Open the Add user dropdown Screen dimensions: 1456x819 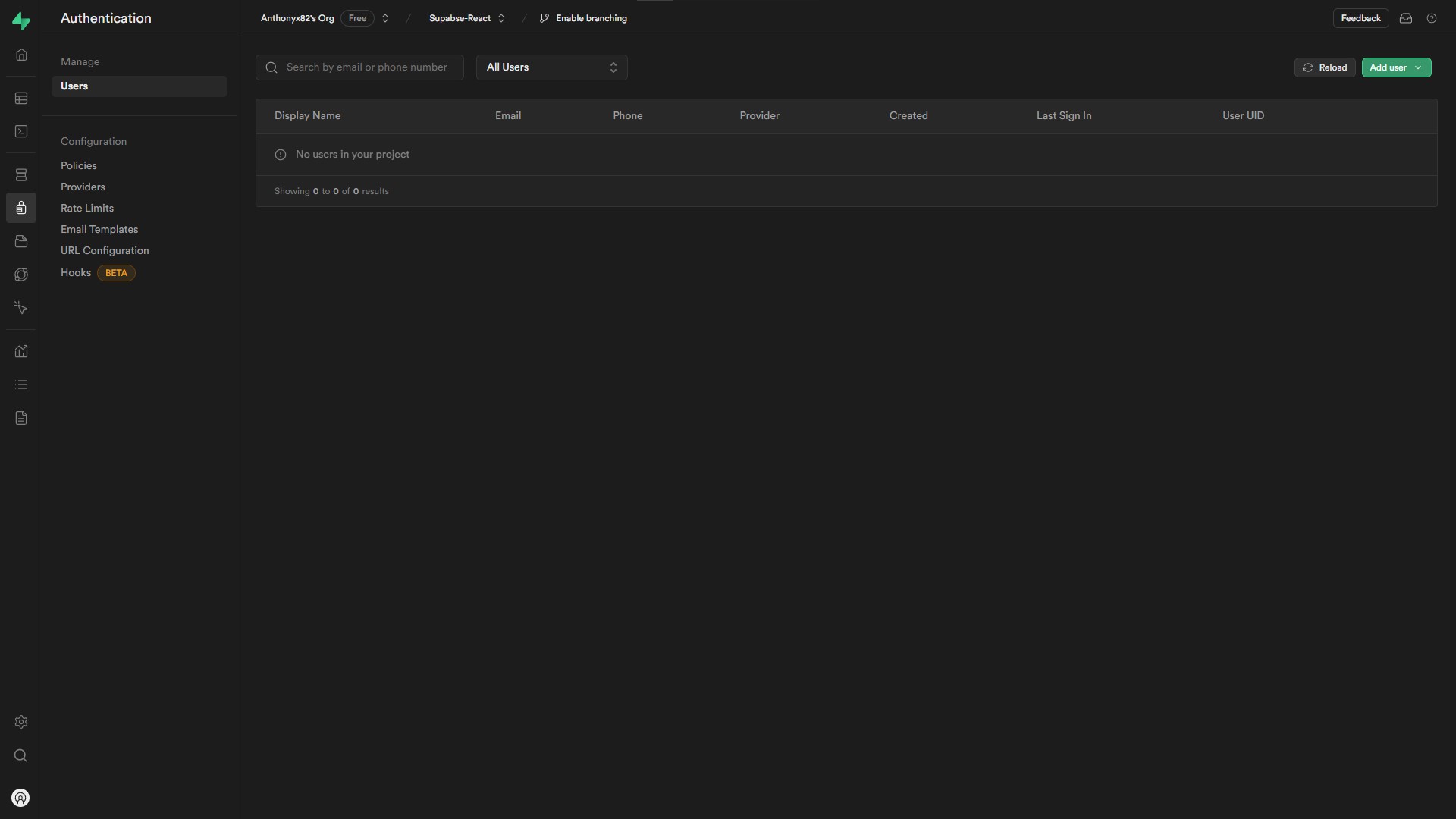[x=1396, y=67]
